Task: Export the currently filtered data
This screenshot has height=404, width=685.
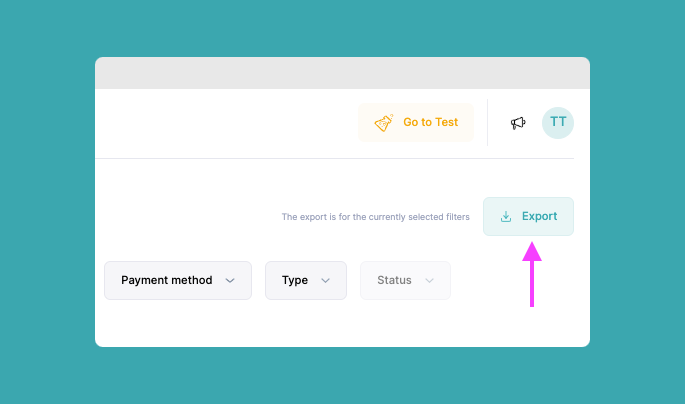Action: click(528, 216)
